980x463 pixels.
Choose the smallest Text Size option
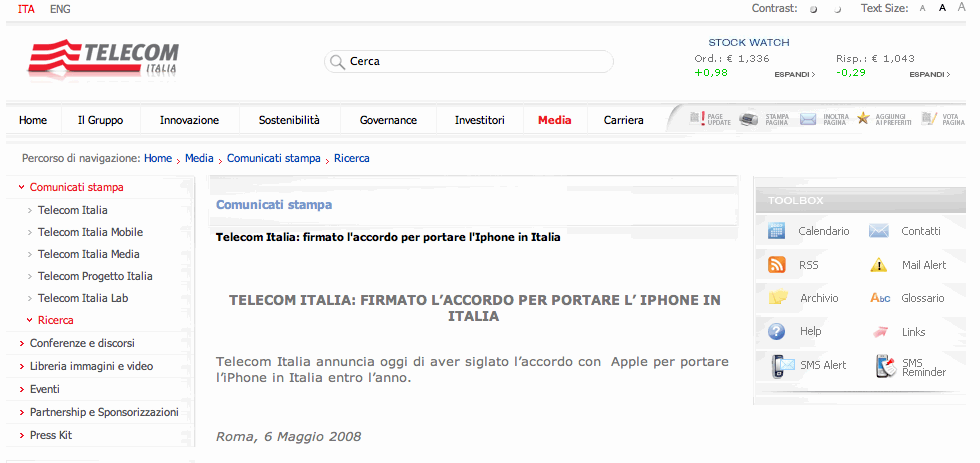pyautogui.click(x=920, y=9)
